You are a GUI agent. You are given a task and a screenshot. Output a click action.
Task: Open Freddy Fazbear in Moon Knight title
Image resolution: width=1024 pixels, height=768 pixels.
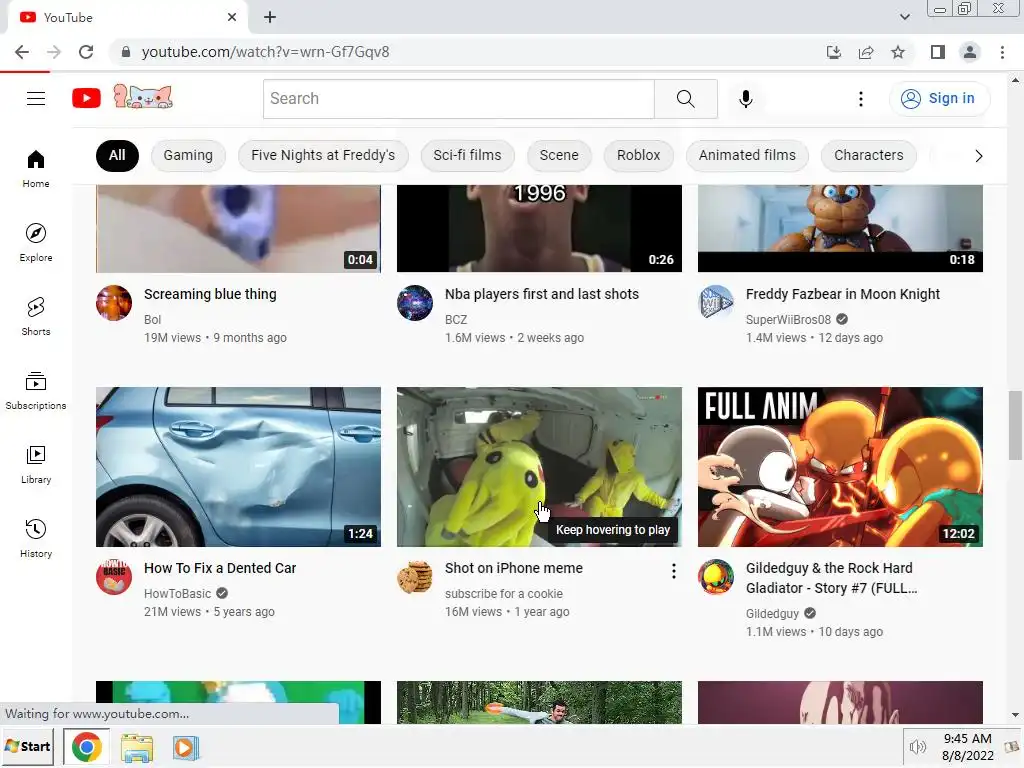[x=843, y=295]
